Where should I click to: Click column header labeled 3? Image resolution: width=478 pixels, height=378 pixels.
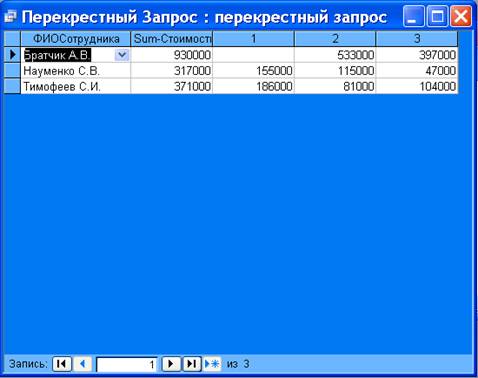[417, 39]
